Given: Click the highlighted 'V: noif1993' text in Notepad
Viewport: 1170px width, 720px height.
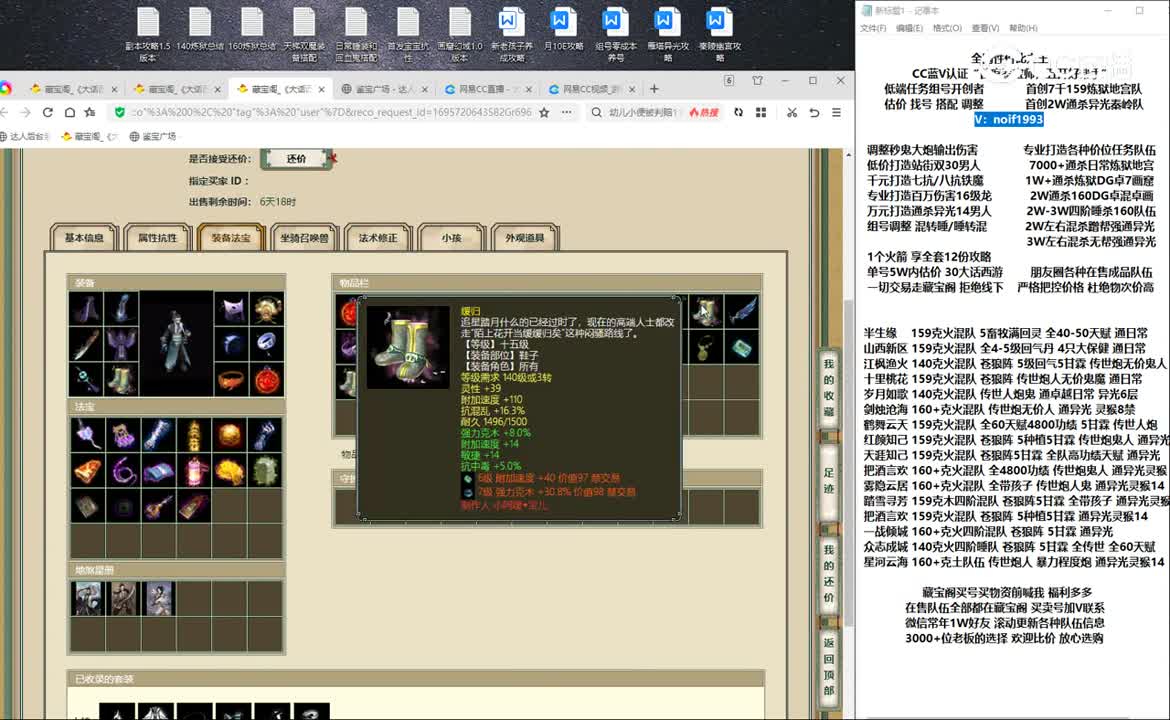Looking at the screenshot, I should tap(1008, 119).
